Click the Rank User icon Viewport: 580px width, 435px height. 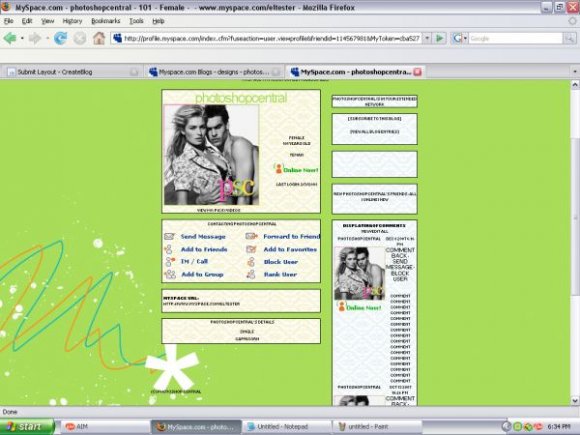[x=251, y=274]
